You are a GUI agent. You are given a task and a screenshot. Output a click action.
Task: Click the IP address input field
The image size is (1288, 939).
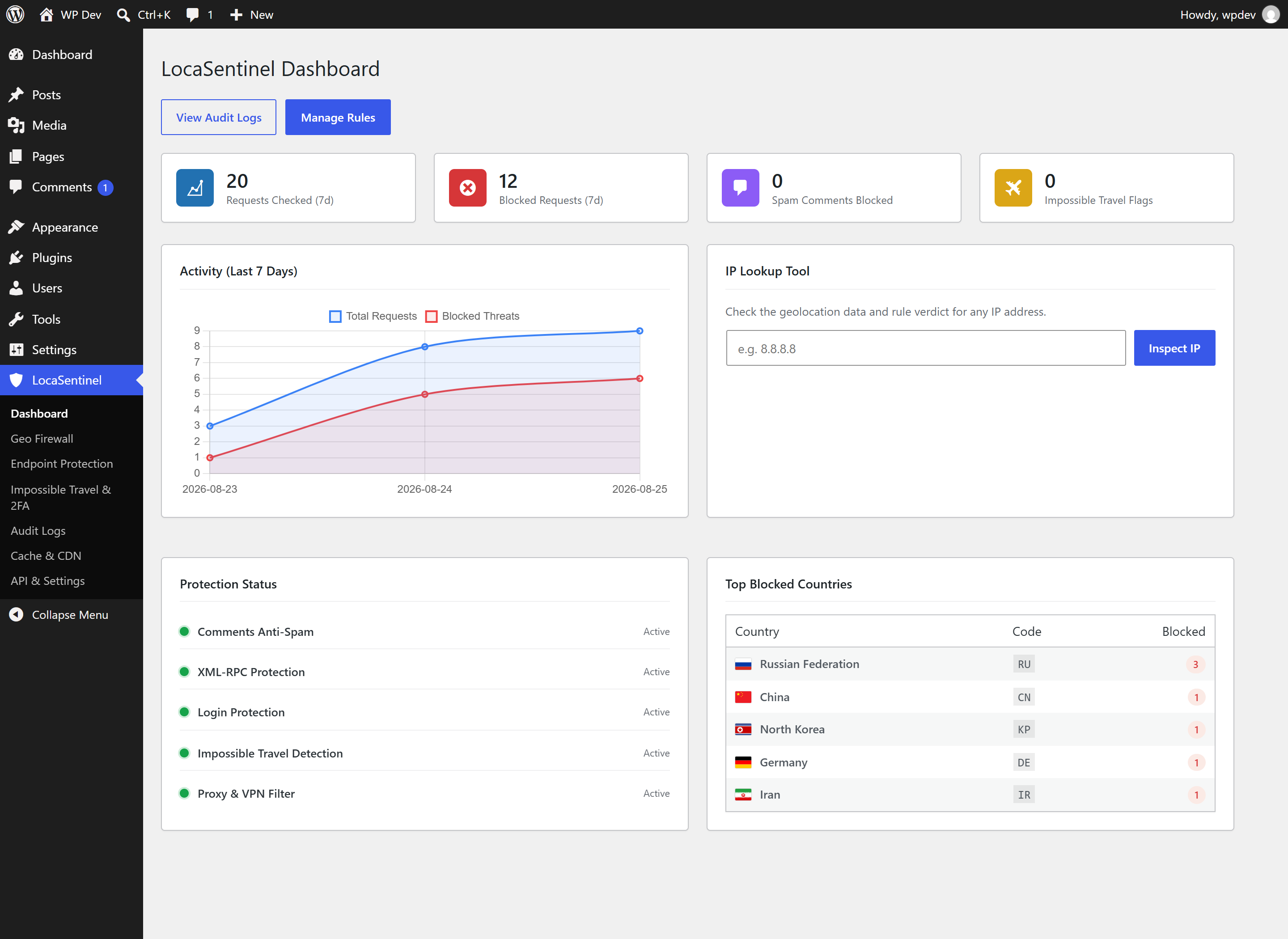[926, 348]
